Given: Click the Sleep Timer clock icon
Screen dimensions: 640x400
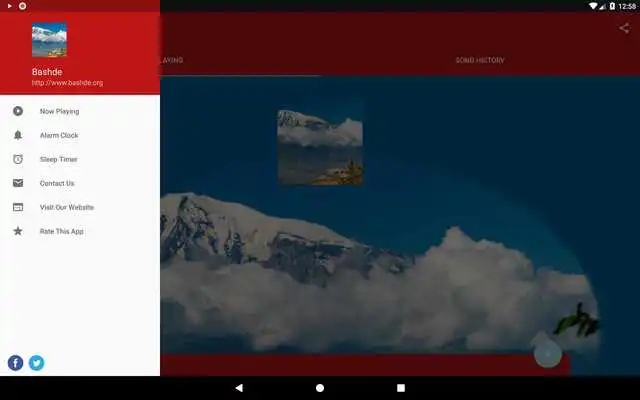Looking at the screenshot, I should [18, 159].
